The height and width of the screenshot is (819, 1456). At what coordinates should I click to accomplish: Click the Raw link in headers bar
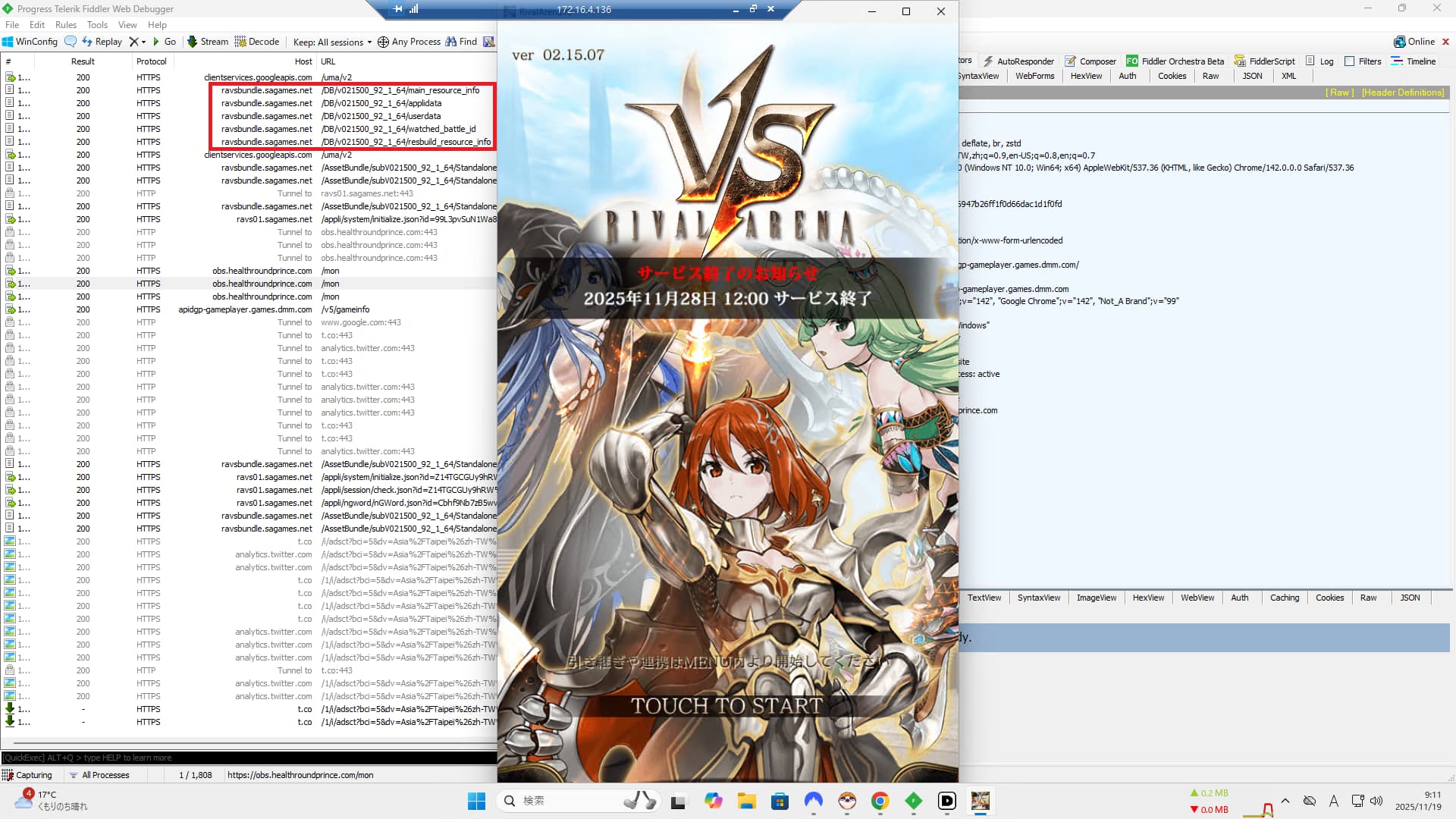[x=1339, y=93]
